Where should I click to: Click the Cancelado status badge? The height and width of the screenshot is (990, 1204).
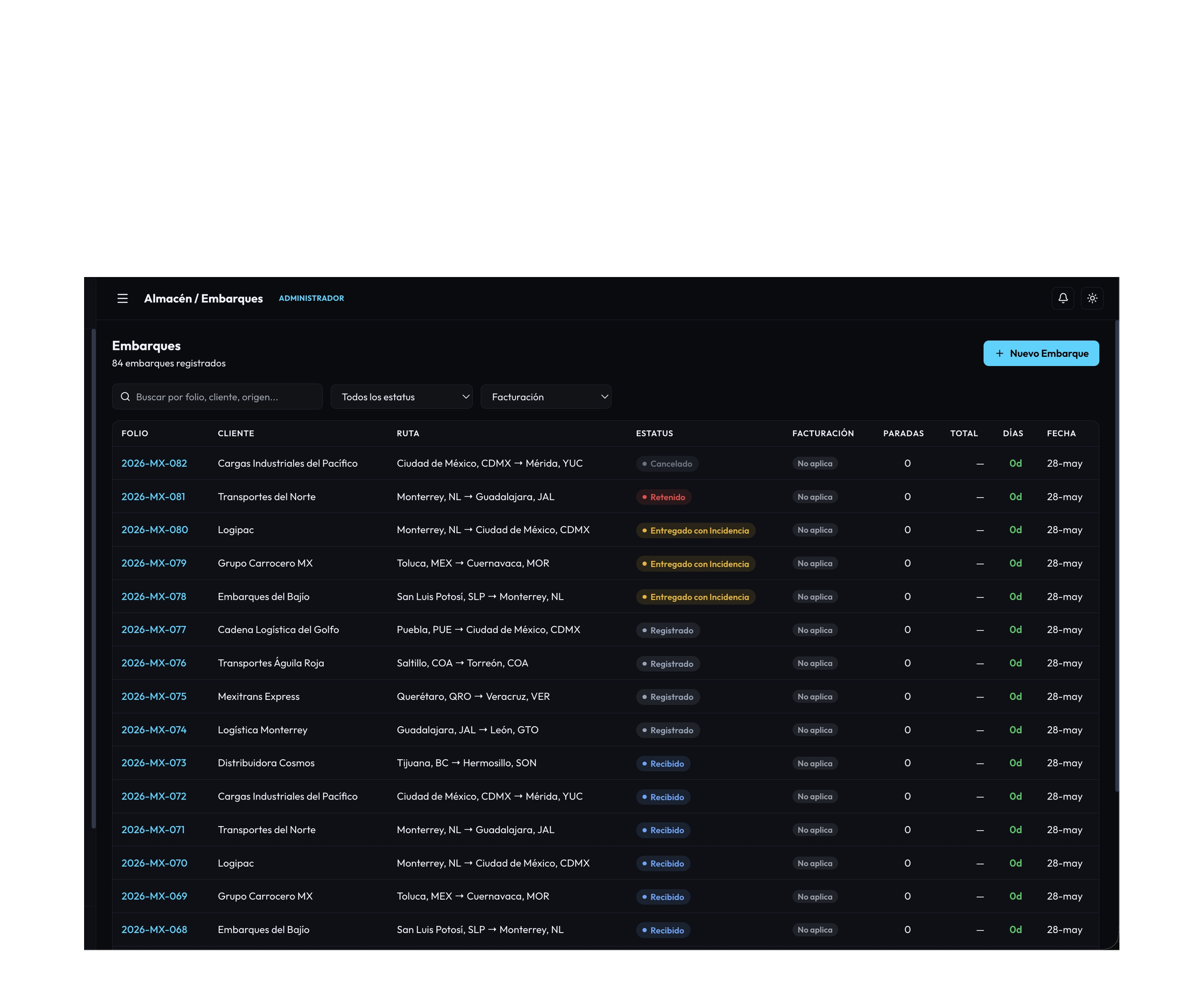(667, 464)
